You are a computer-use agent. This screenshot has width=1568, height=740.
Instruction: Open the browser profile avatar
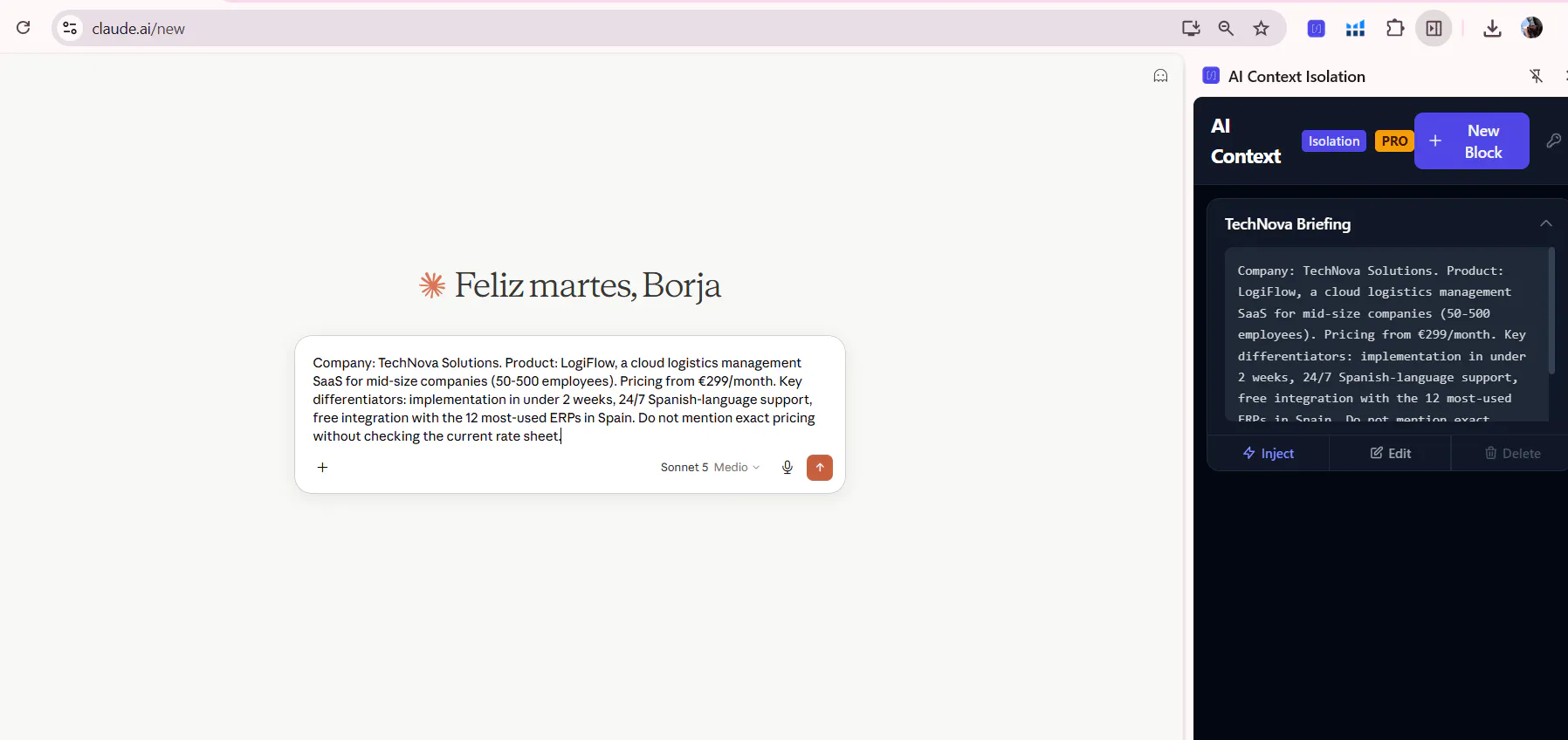click(x=1531, y=28)
